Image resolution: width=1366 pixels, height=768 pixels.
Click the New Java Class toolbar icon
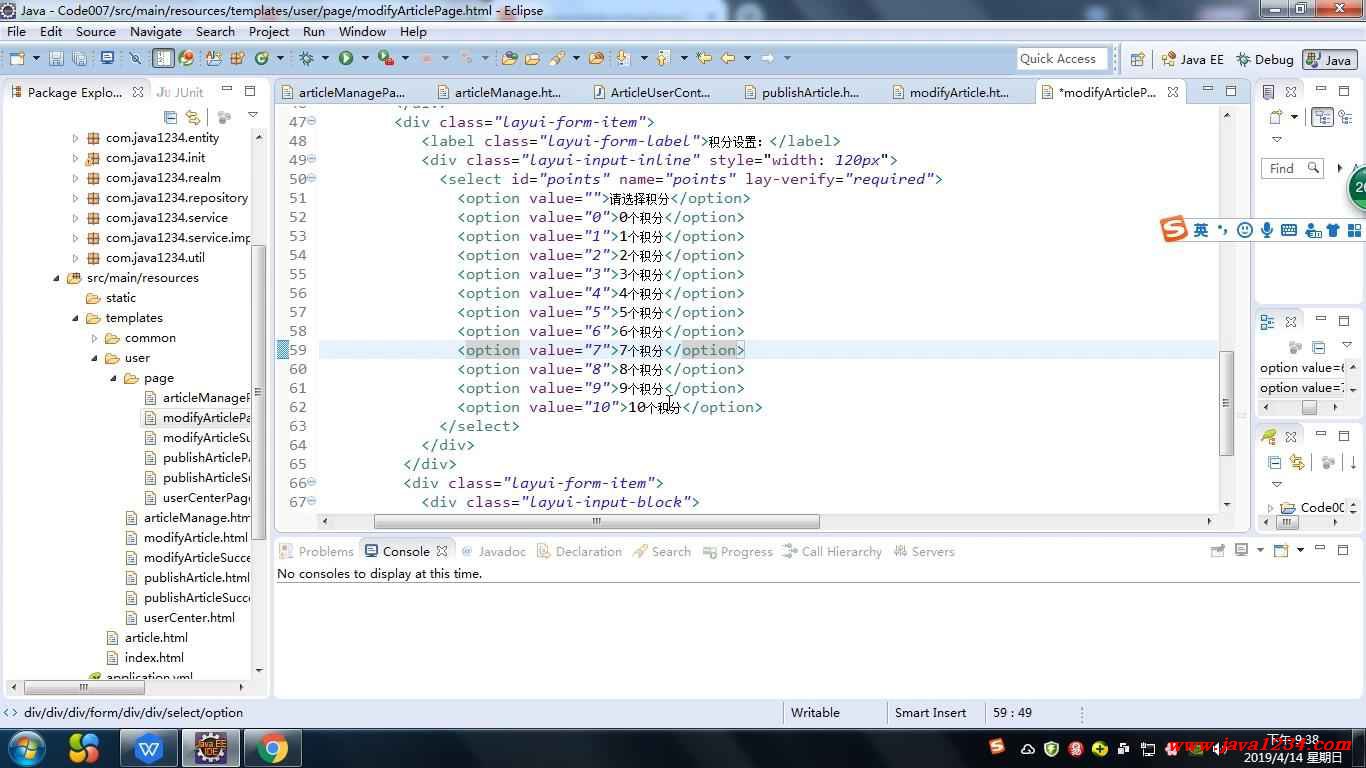point(262,58)
